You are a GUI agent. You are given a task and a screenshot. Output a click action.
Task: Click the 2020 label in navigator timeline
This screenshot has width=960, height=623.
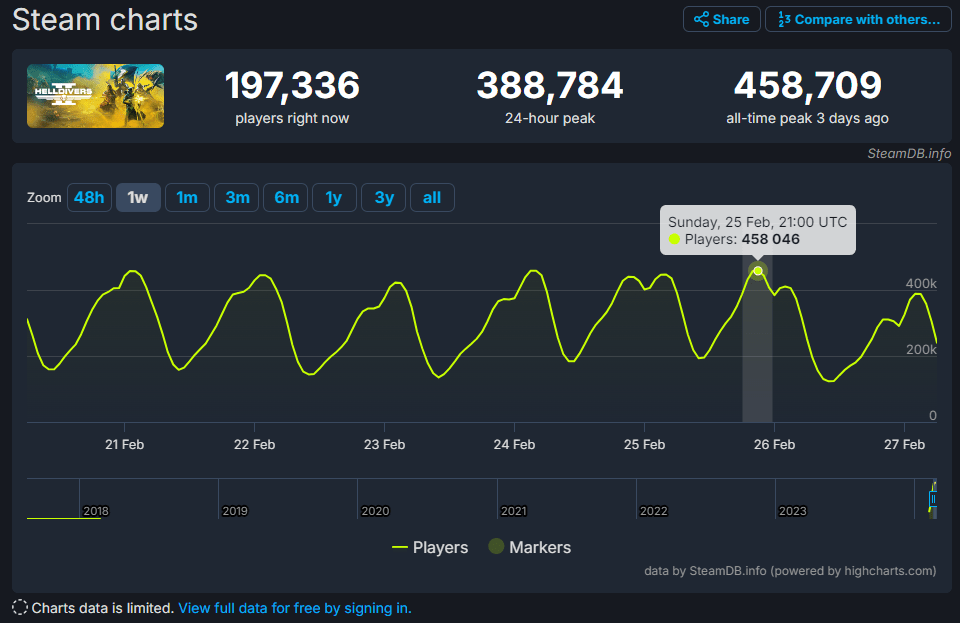click(375, 511)
